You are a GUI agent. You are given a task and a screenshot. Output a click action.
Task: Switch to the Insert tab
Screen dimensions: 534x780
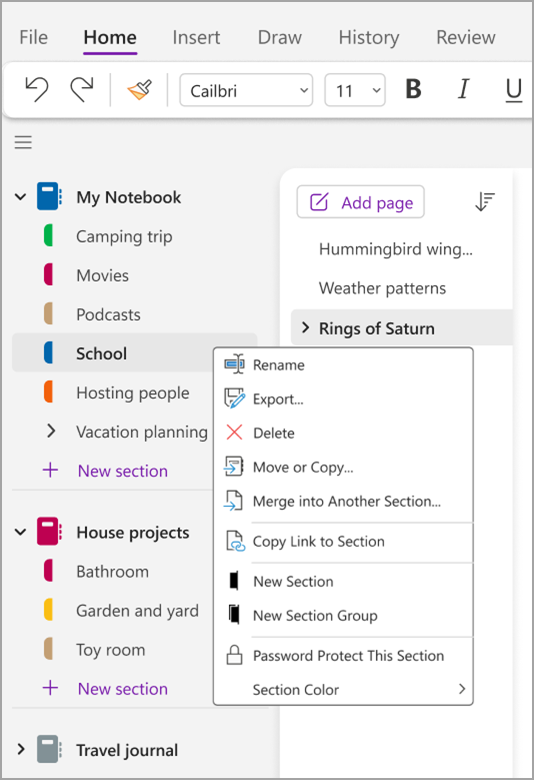[196, 37]
